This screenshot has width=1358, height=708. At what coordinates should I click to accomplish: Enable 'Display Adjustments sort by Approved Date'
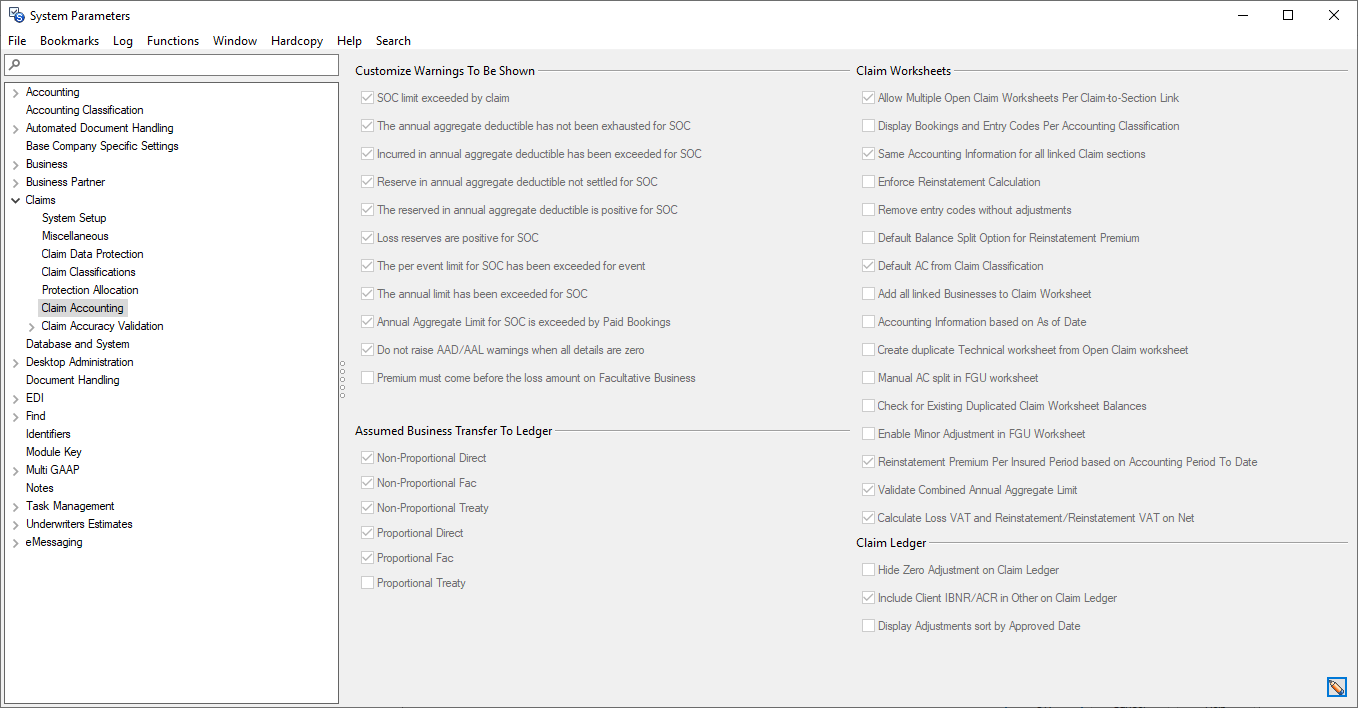(x=868, y=625)
